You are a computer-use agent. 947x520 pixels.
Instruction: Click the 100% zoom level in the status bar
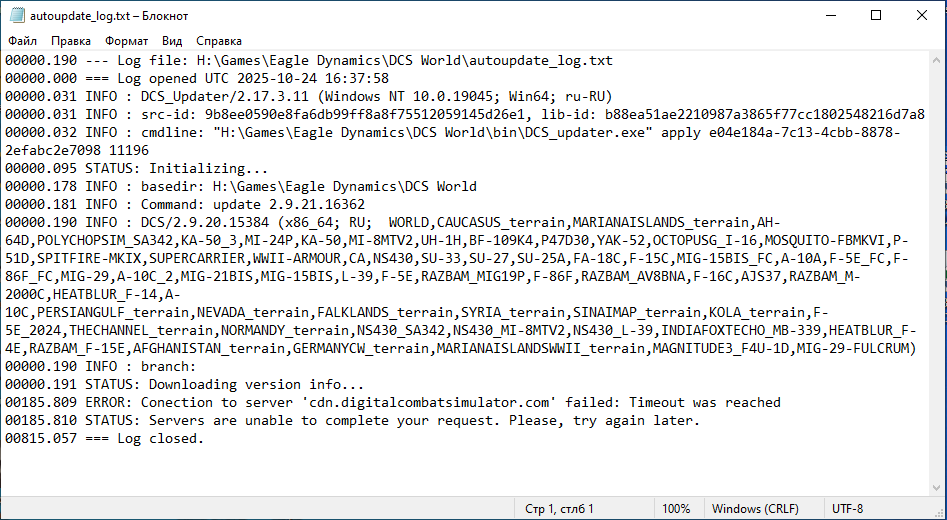click(x=676, y=509)
